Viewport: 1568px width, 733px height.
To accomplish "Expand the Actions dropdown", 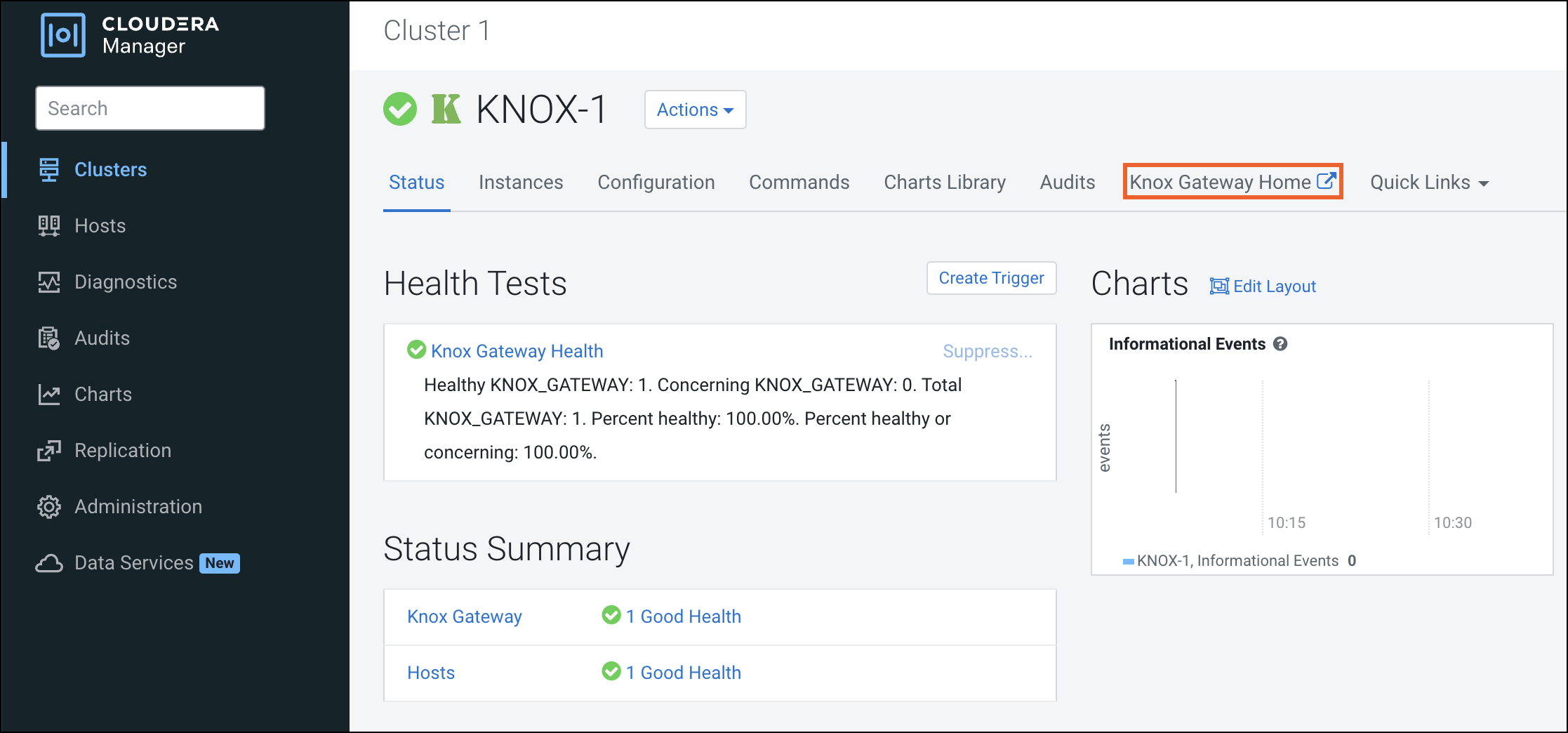I will point(695,110).
